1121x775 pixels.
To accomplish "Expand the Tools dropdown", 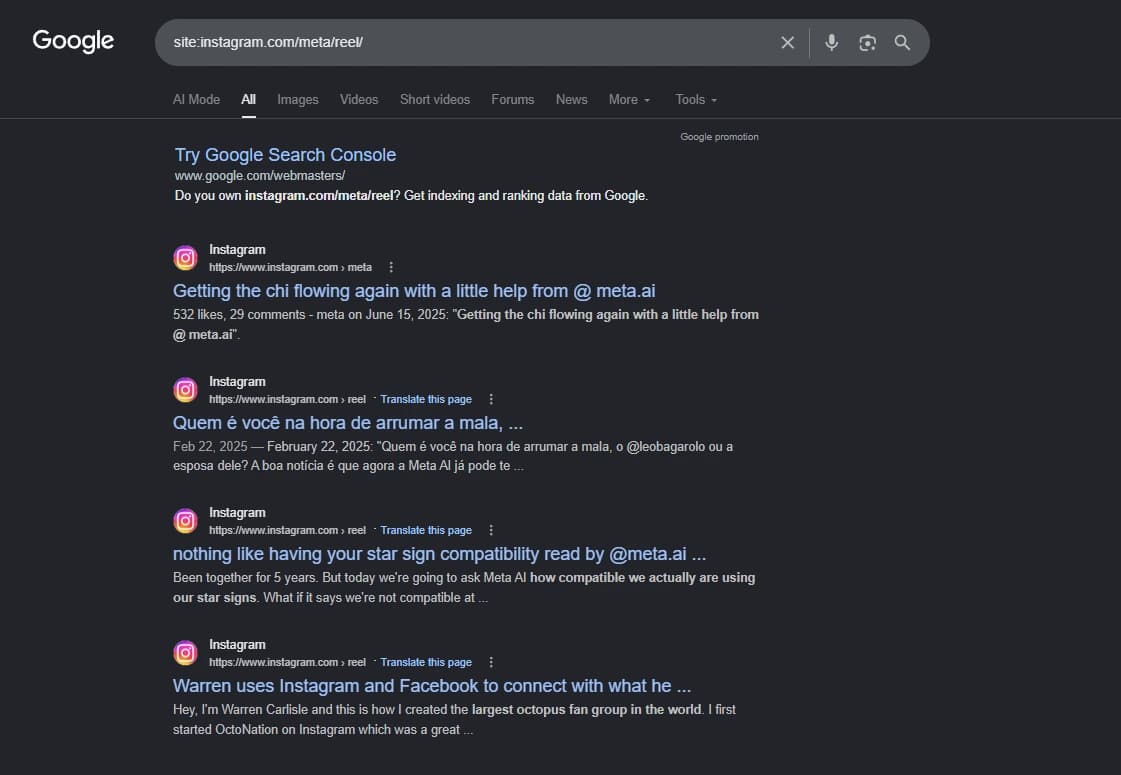I will [x=696, y=99].
